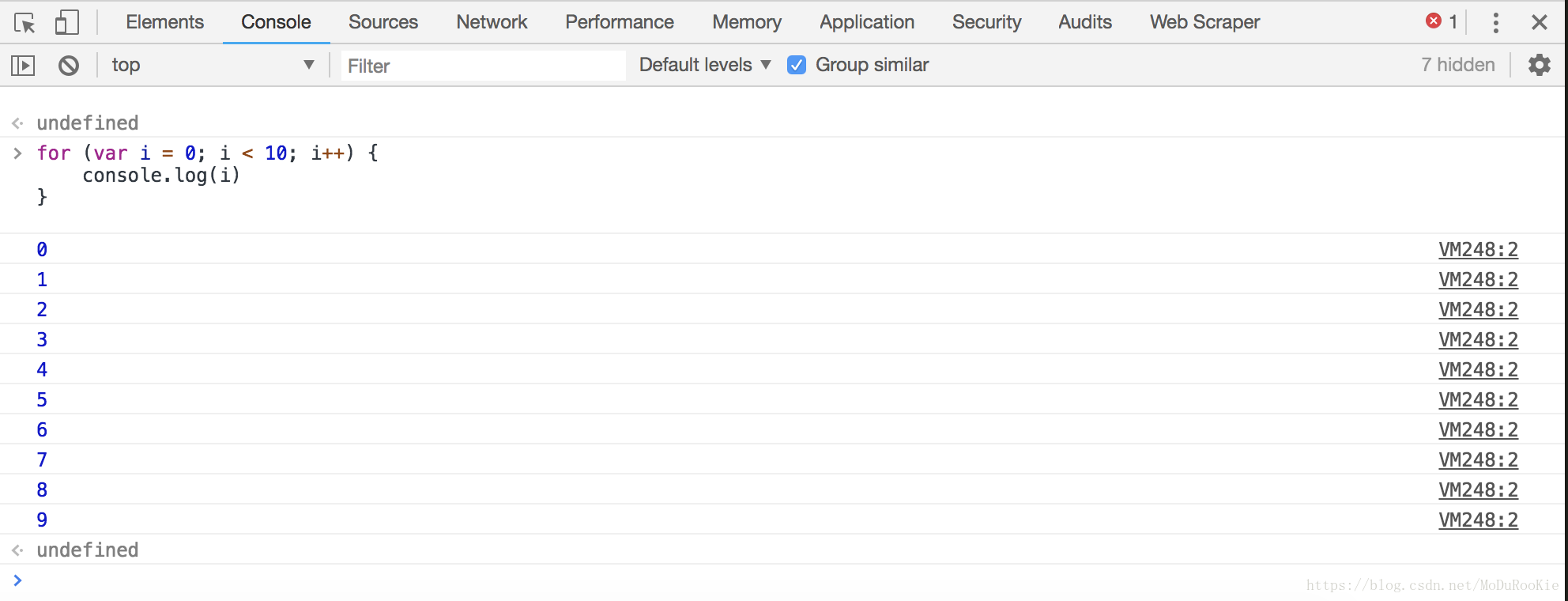Viewport: 1568px width, 601px height.
Task: Toggle the device toolbar icon
Action: (x=66, y=22)
